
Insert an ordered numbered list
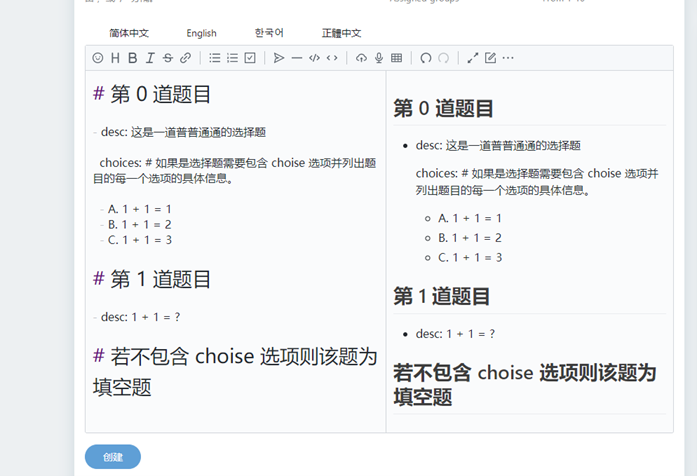click(x=232, y=58)
